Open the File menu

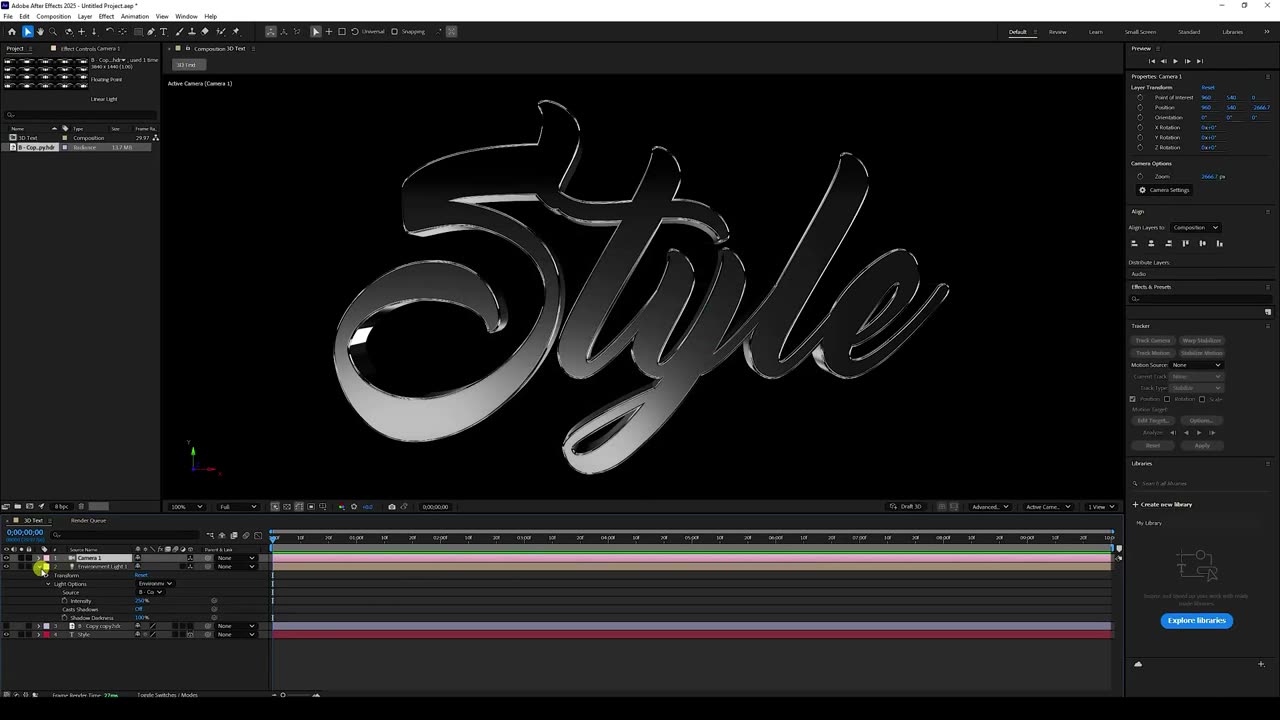(x=8, y=17)
